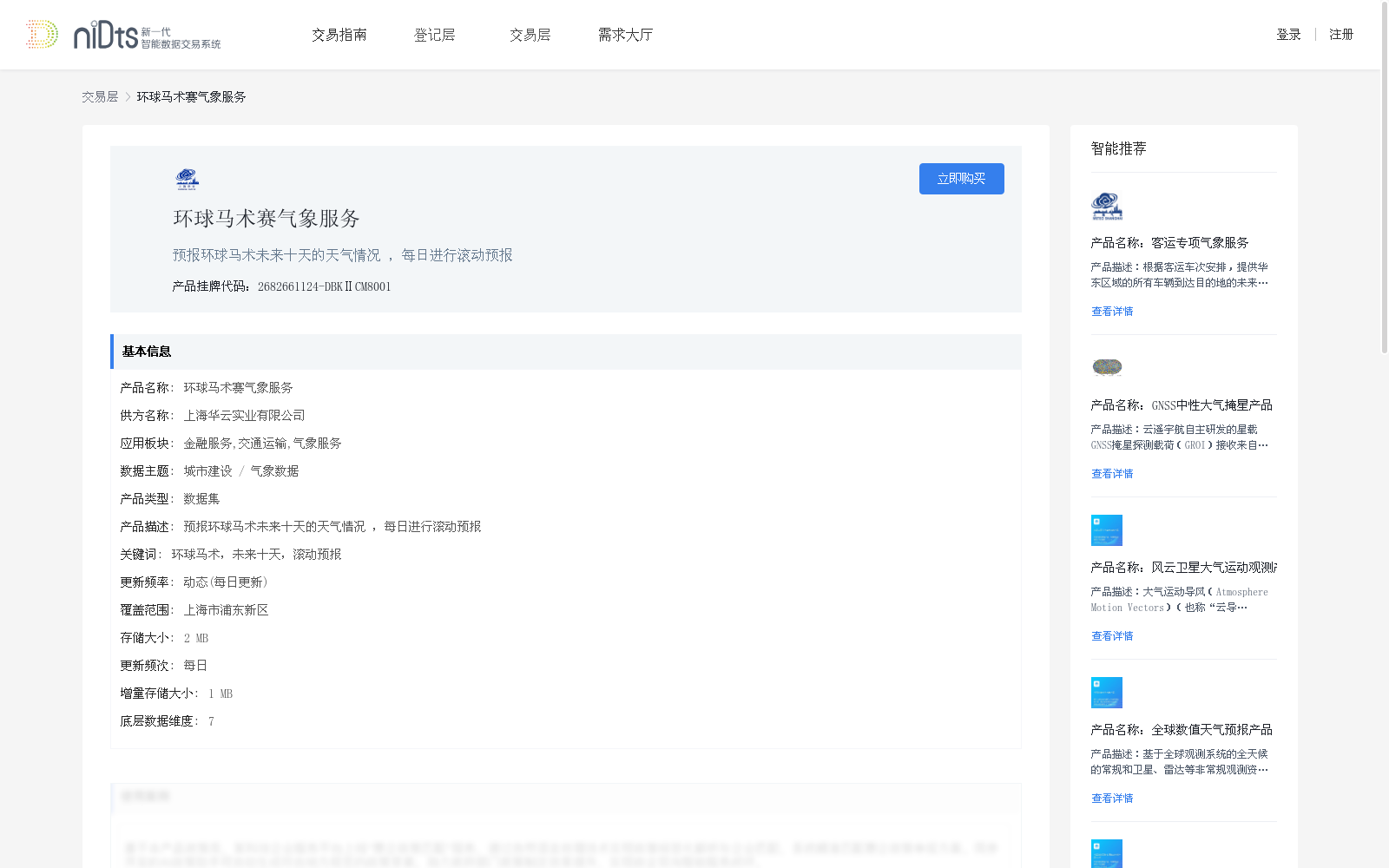Click keywords 环球马术，未来十天，滚动预报
This screenshot has width=1389, height=868.
point(256,555)
